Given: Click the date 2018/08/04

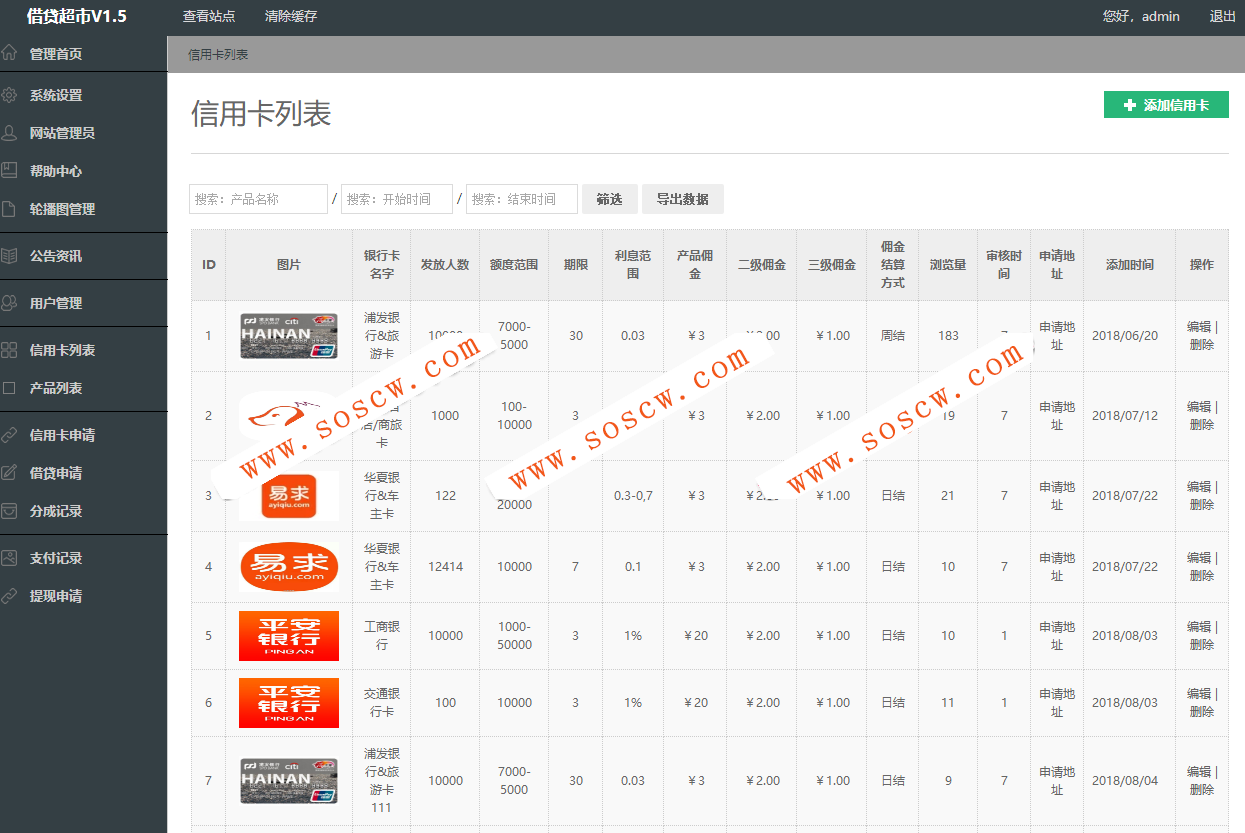Looking at the screenshot, I should pyautogui.click(x=1125, y=781).
